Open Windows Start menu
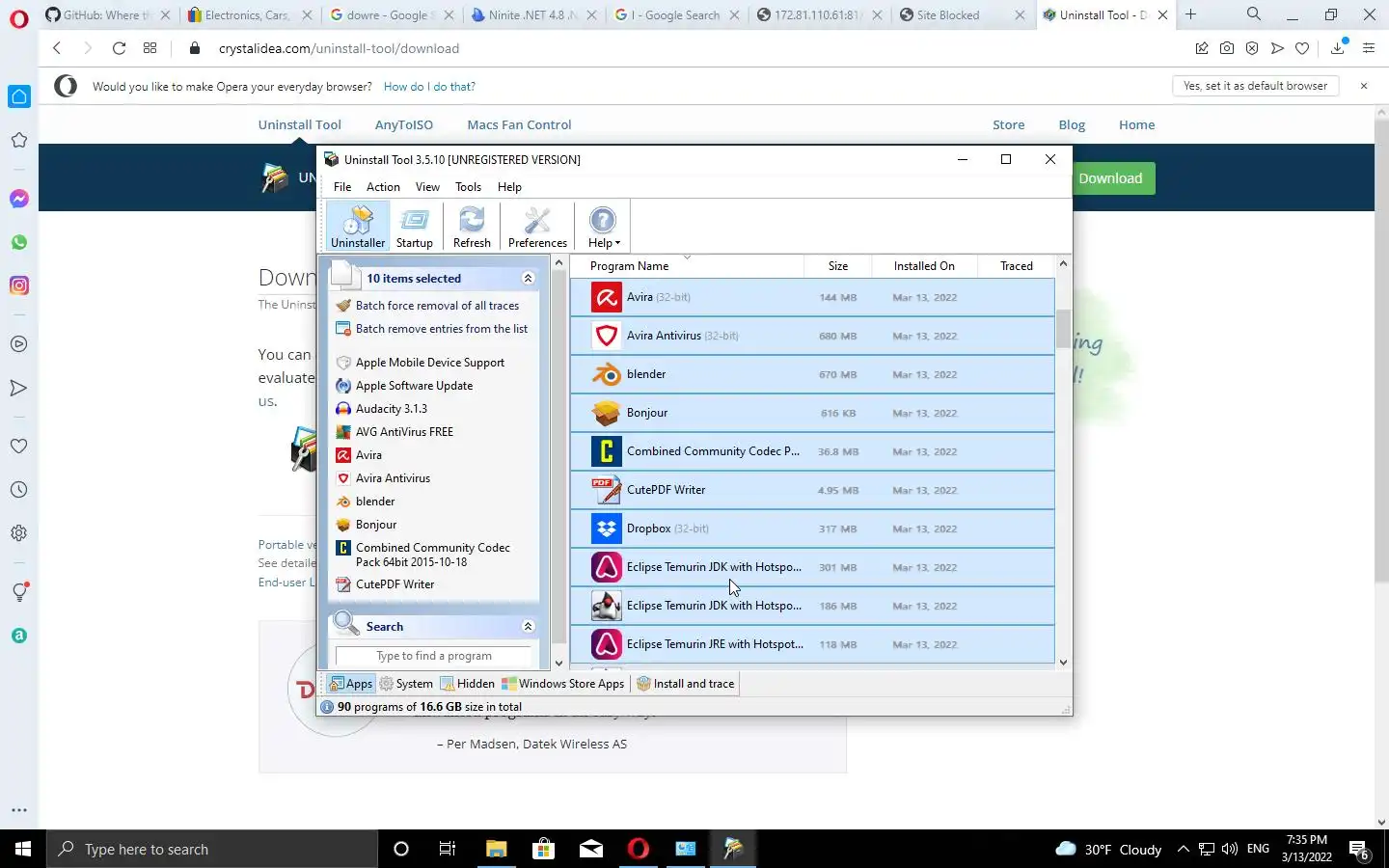Image resolution: width=1389 pixels, height=868 pixels. (23, 849)
